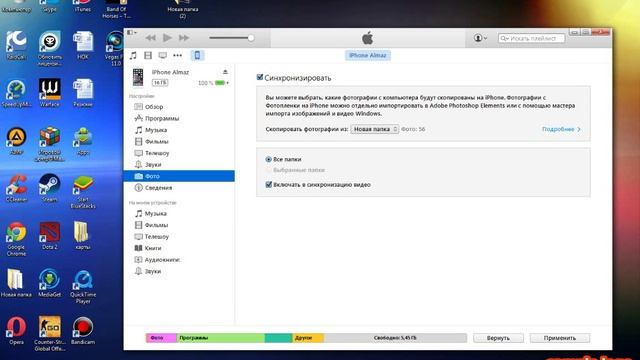Click the pink Фото storage segment
Screen dimensions: 640x360
coord(161,338)
